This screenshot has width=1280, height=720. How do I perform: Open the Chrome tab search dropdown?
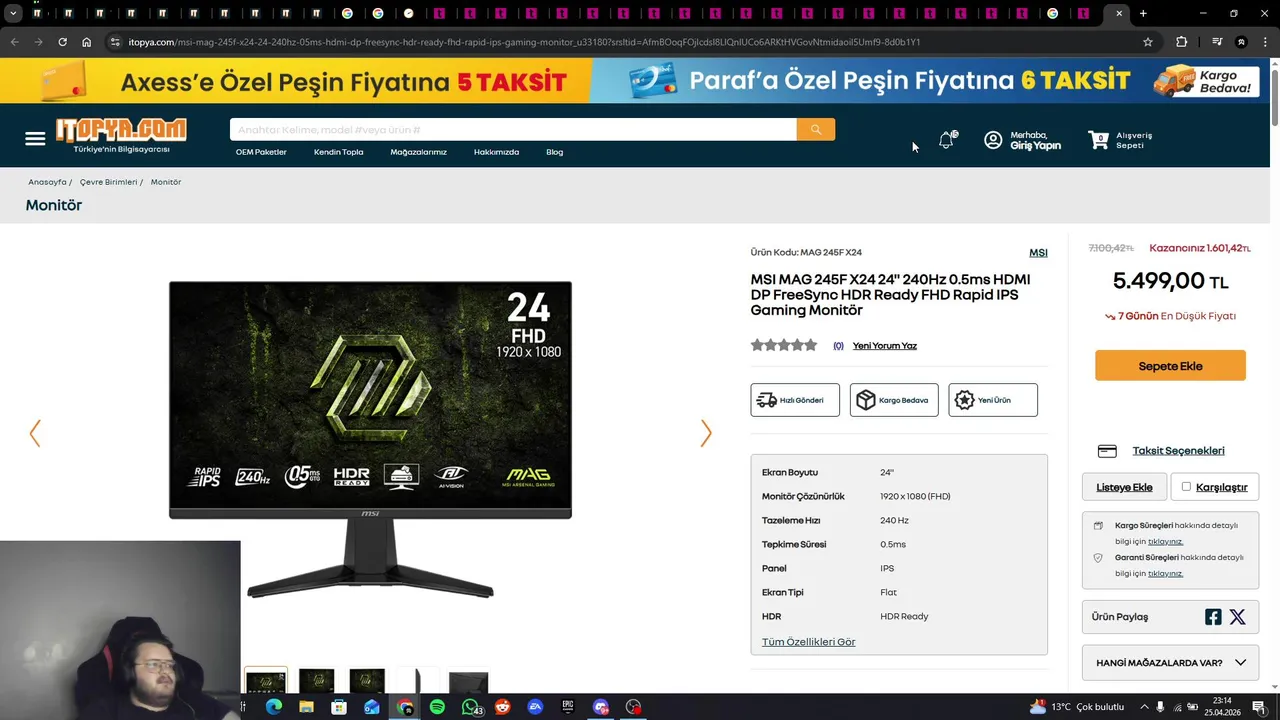13,13
